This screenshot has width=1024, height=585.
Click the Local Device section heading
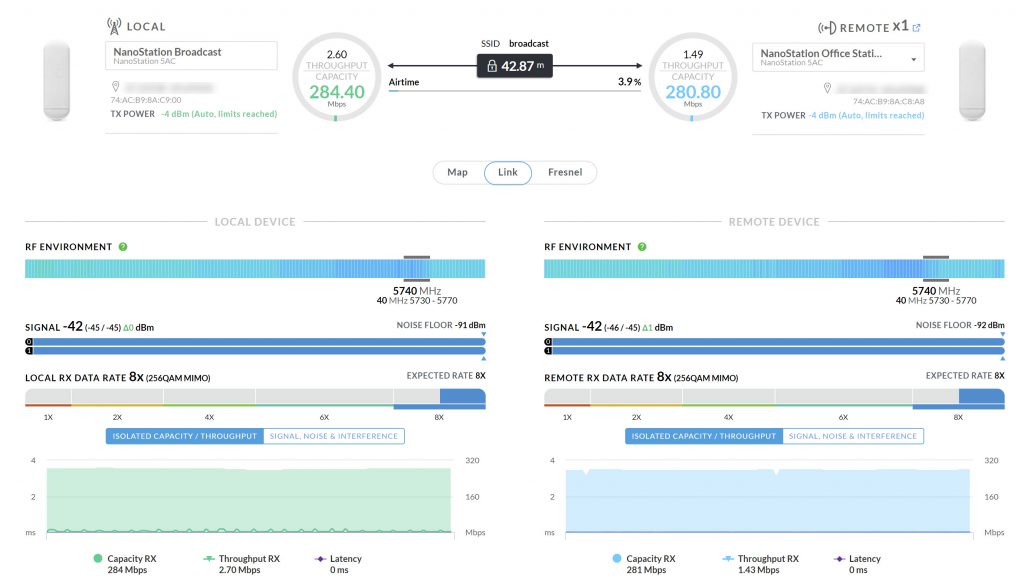click(255, 222)
